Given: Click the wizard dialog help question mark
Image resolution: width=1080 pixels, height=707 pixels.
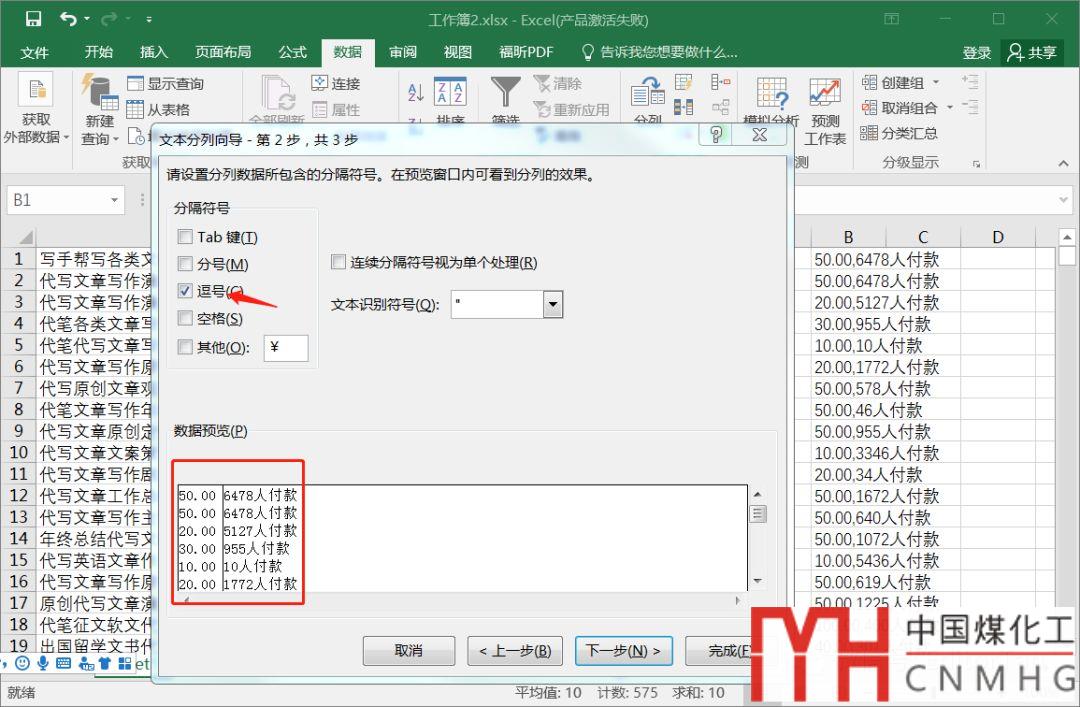Looking at the screenshot, I should (x=716, y=134).
